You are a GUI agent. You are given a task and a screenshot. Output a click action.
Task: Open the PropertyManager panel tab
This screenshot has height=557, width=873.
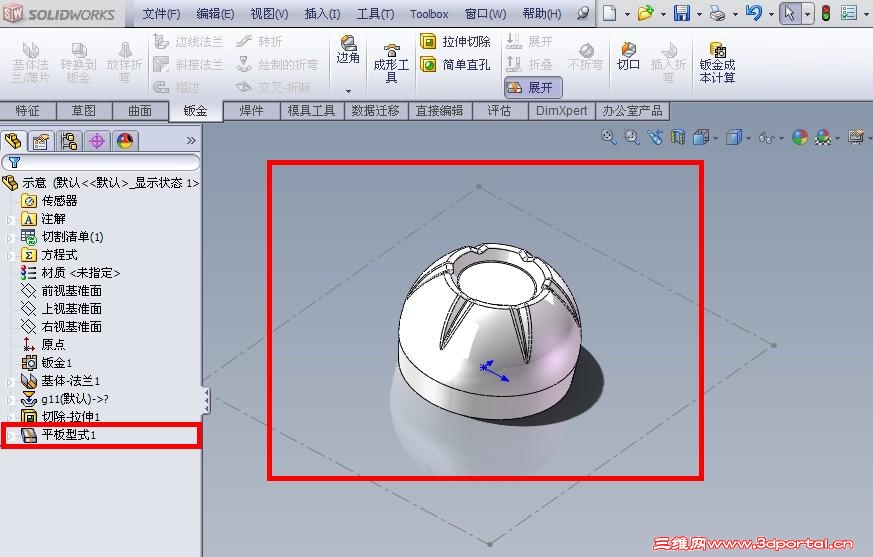pos(41,141)
